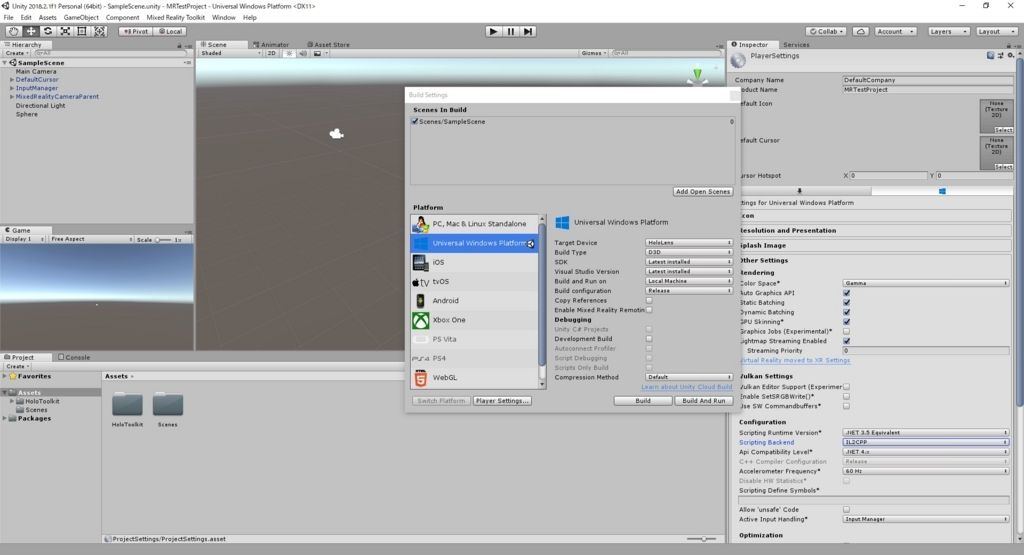This screenshot has height=555, width=1024.
Task: Click the Play button
Action: click(493, 31)
